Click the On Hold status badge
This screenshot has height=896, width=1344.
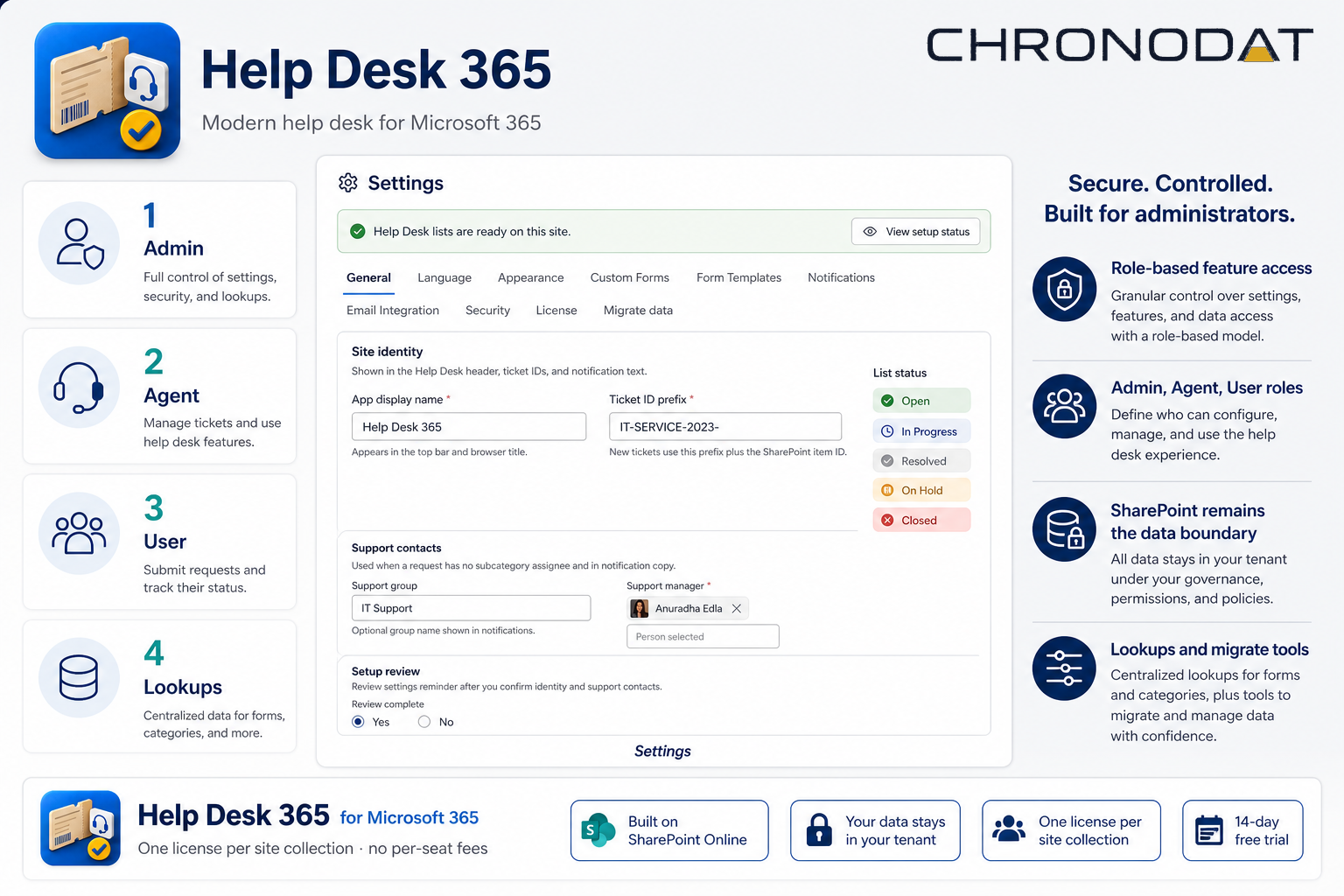[x=921, y=491]
